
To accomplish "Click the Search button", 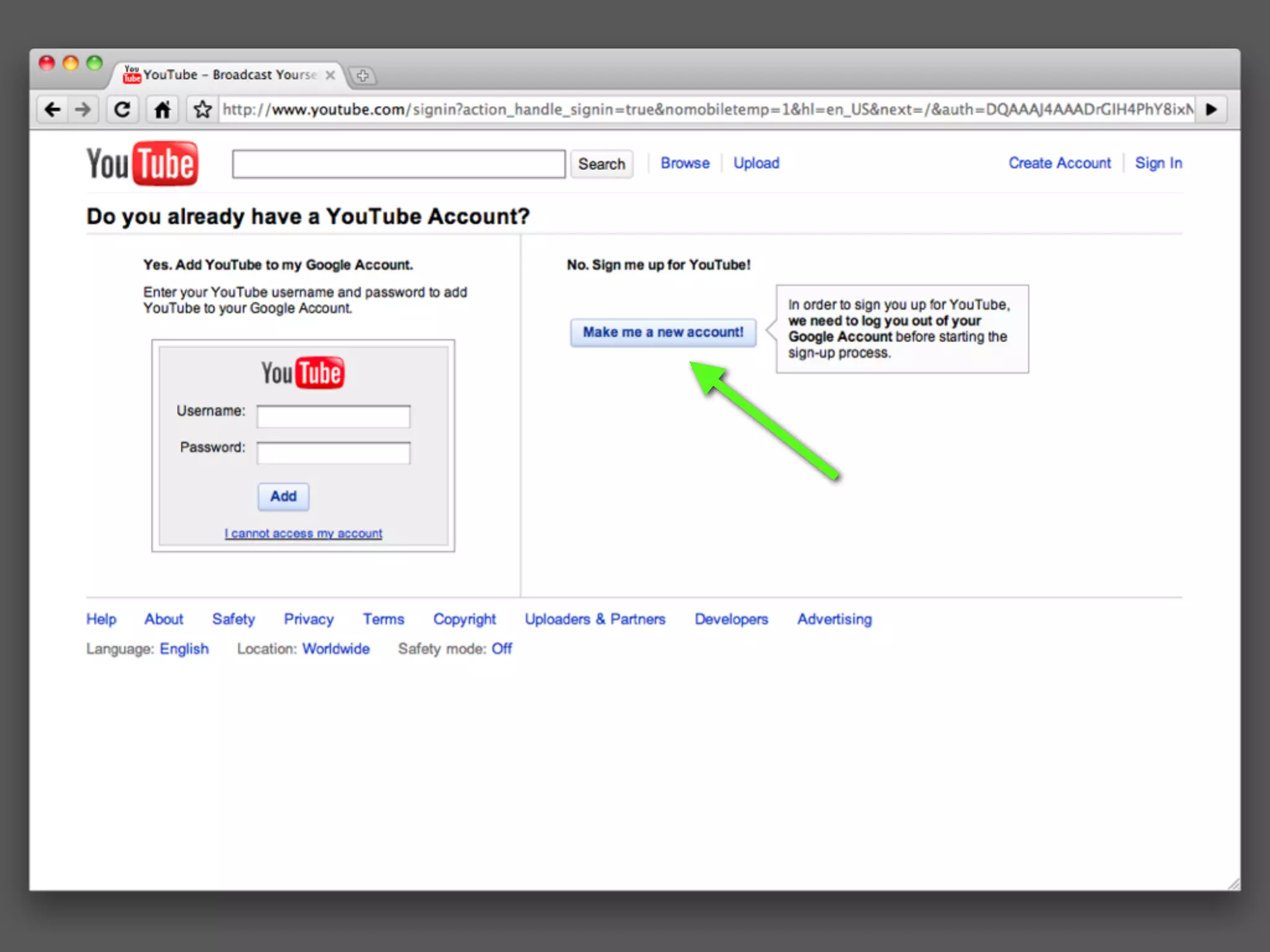I will tap(601, 164).
